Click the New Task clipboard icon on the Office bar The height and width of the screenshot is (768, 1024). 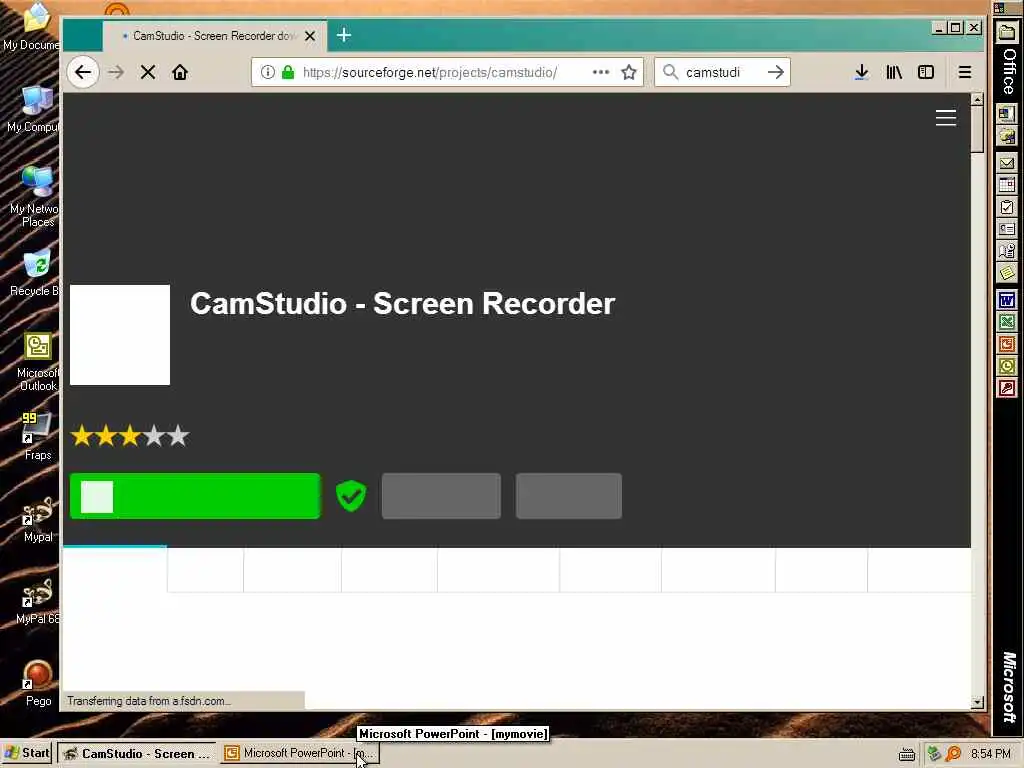click(x=1006, y=207)
